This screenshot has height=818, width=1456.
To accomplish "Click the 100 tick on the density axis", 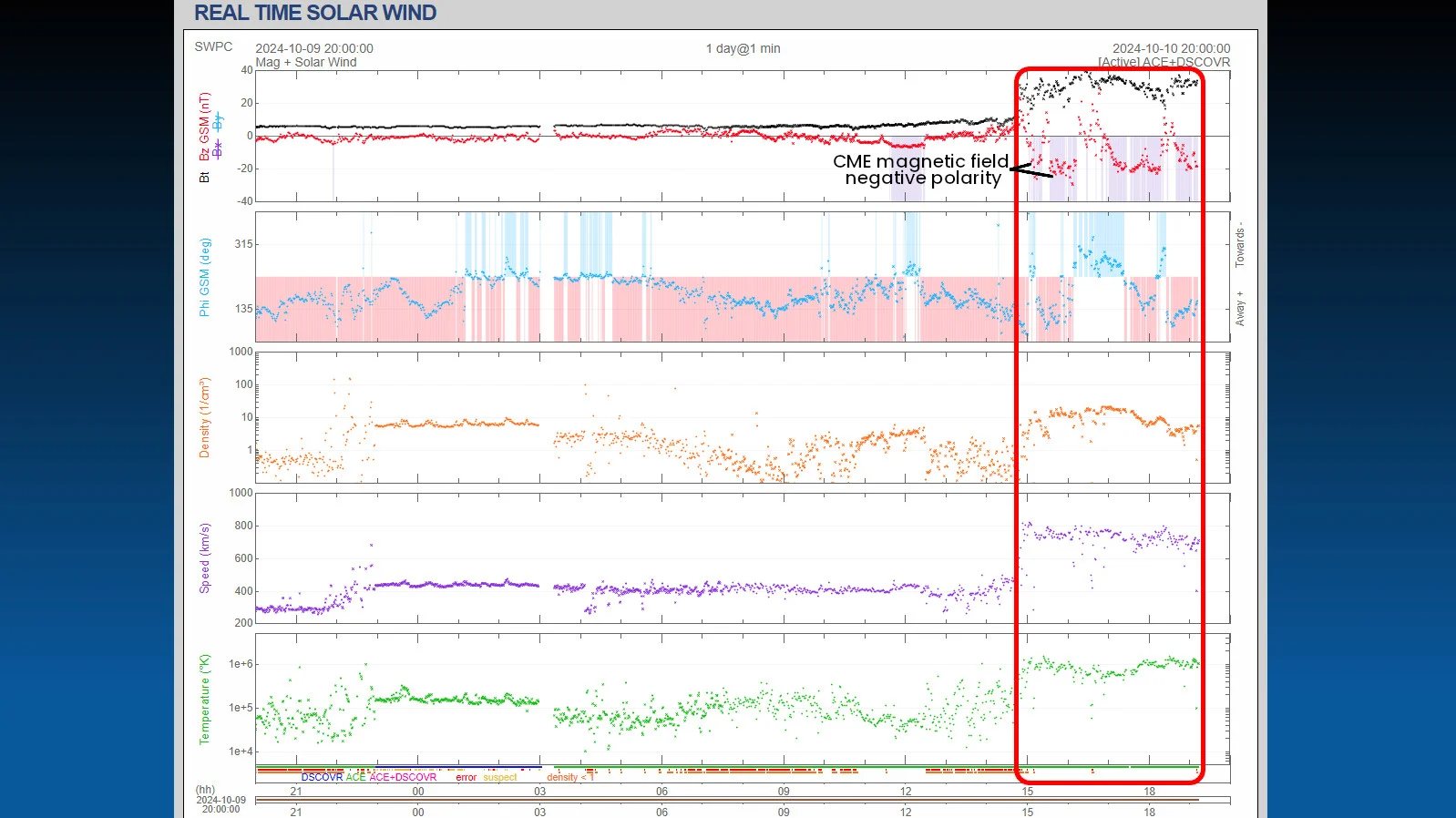I will point(243,384).
